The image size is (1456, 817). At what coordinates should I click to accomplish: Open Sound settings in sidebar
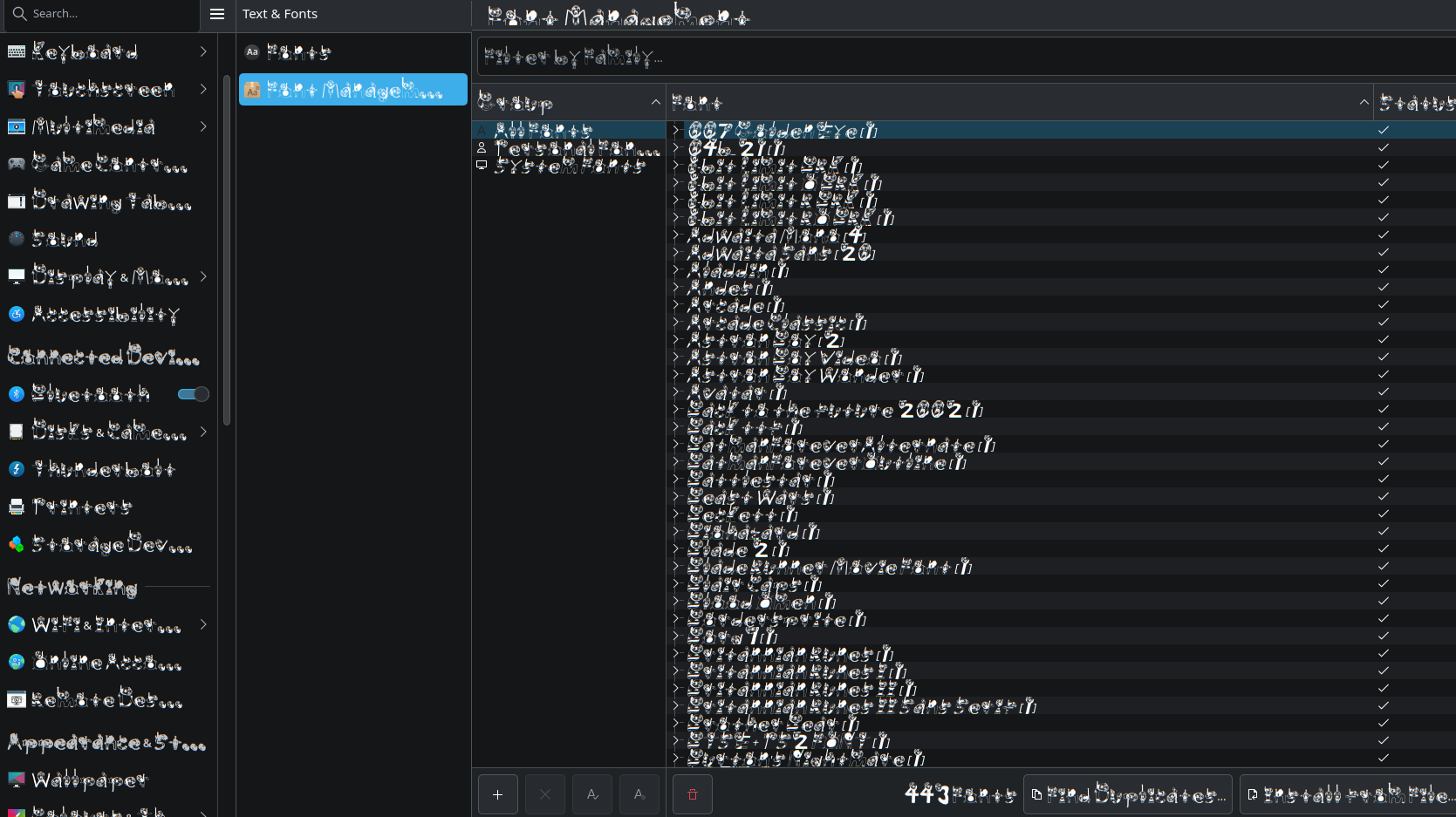click(65, 238)
